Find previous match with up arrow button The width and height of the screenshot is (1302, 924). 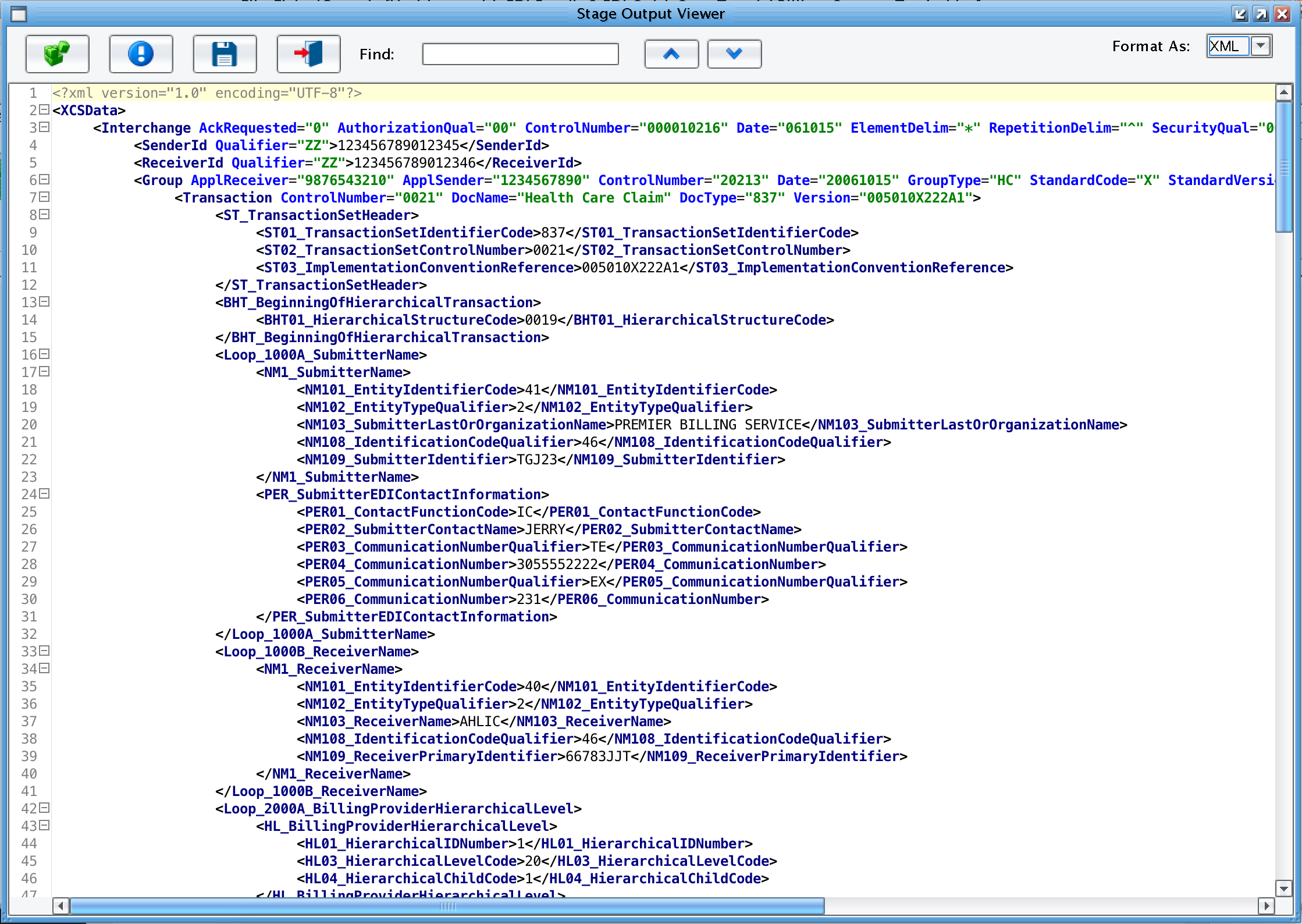671,54
